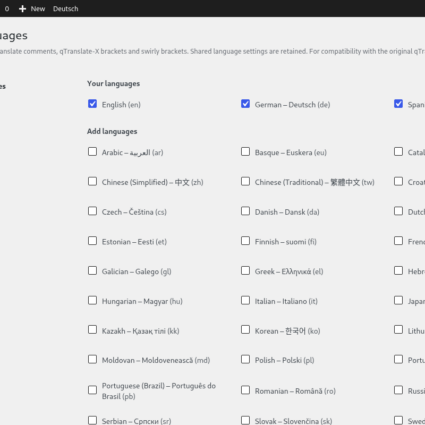The image size is (425, 425).
Task: Tick the Catalan language checkbox
Action: (x=398, y=152)
